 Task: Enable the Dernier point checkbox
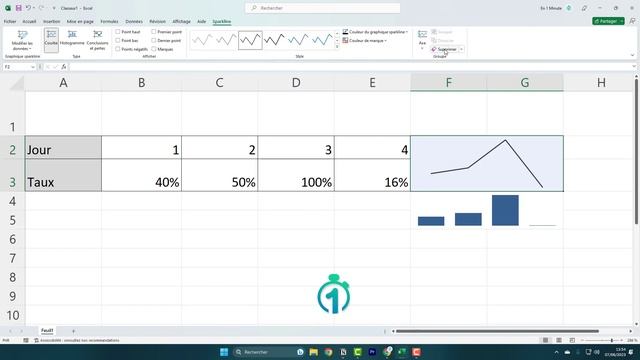point(153,40)
